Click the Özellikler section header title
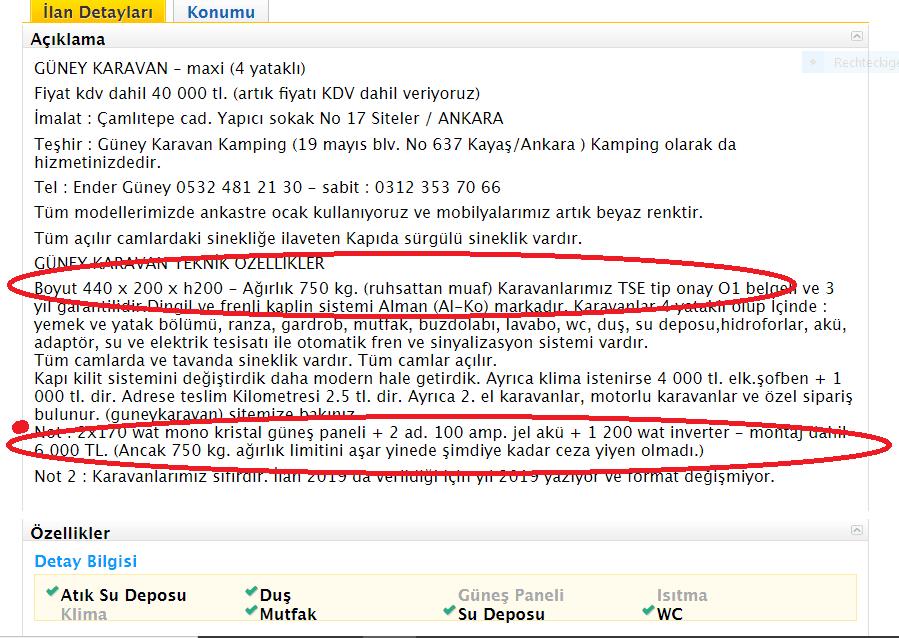This screenshot has width=899, height=638. [x=70, y=533]
